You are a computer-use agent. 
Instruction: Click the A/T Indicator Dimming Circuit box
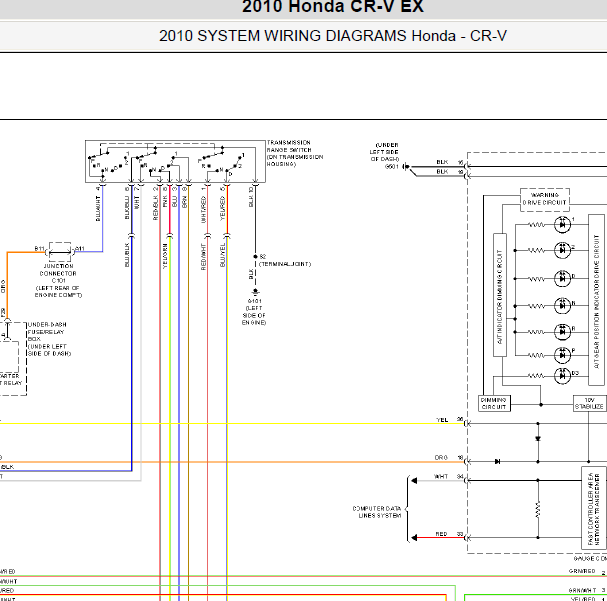coord(500,295)
